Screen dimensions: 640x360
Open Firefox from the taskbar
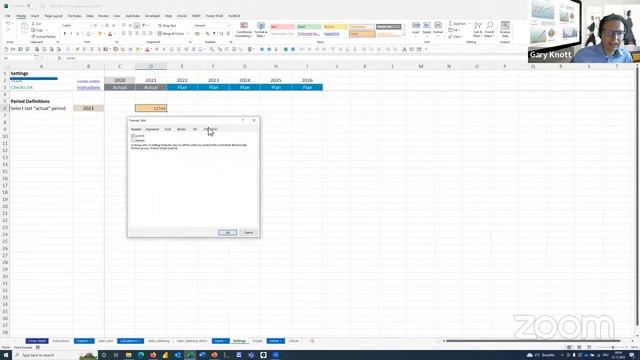coord(153,355)
